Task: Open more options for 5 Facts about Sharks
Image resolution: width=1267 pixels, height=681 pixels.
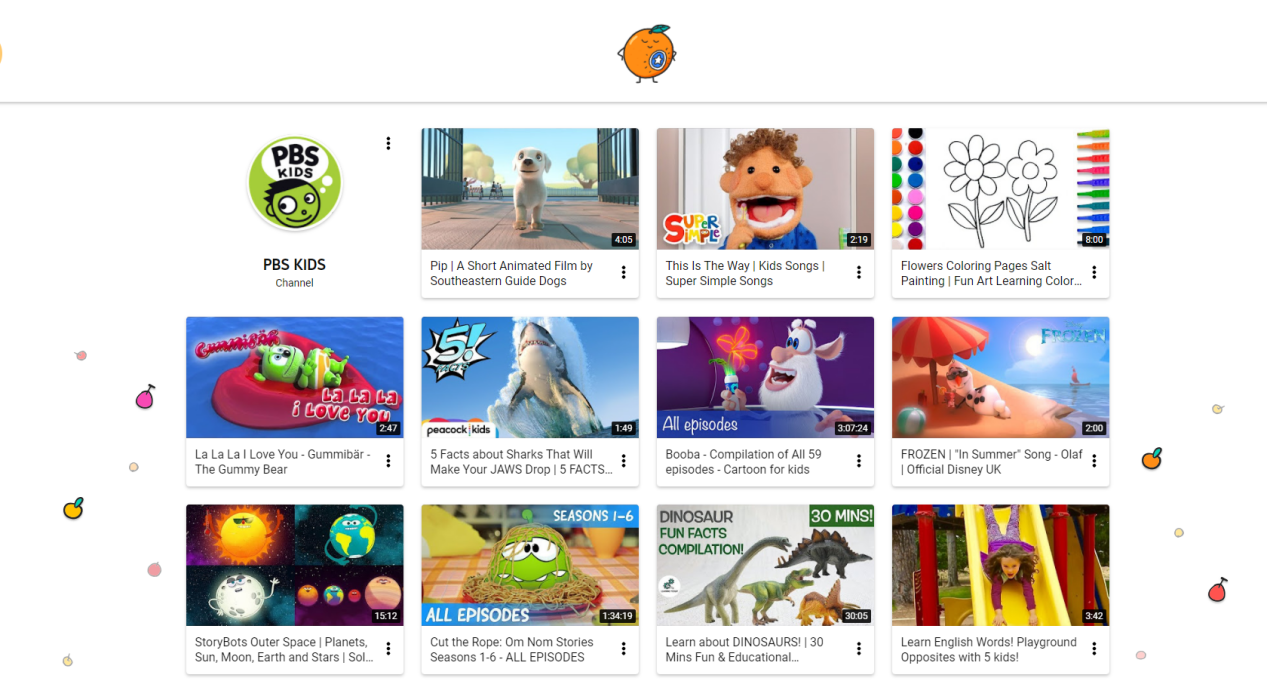Action: [623, 461]
